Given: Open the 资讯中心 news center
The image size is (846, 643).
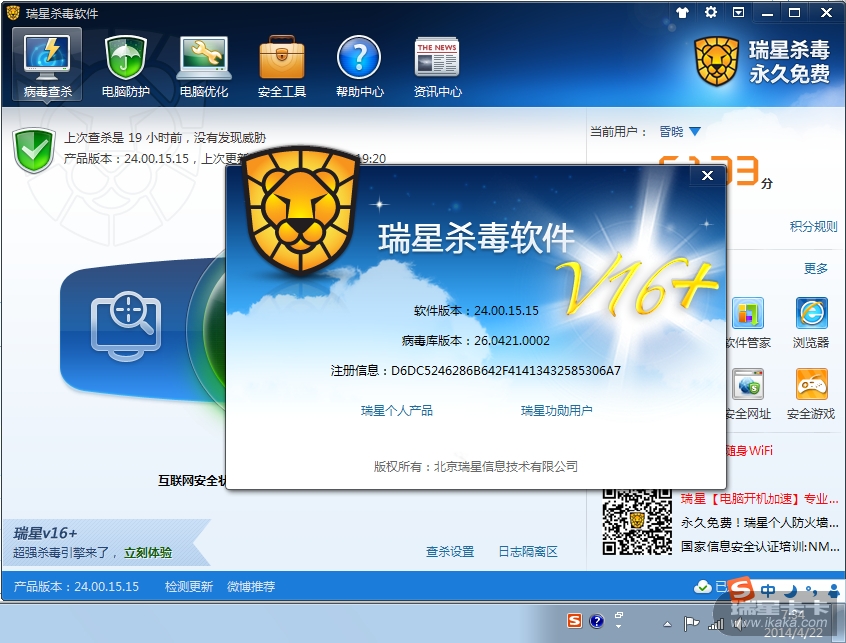Looking at the screenshot, I should pos(437,65).
